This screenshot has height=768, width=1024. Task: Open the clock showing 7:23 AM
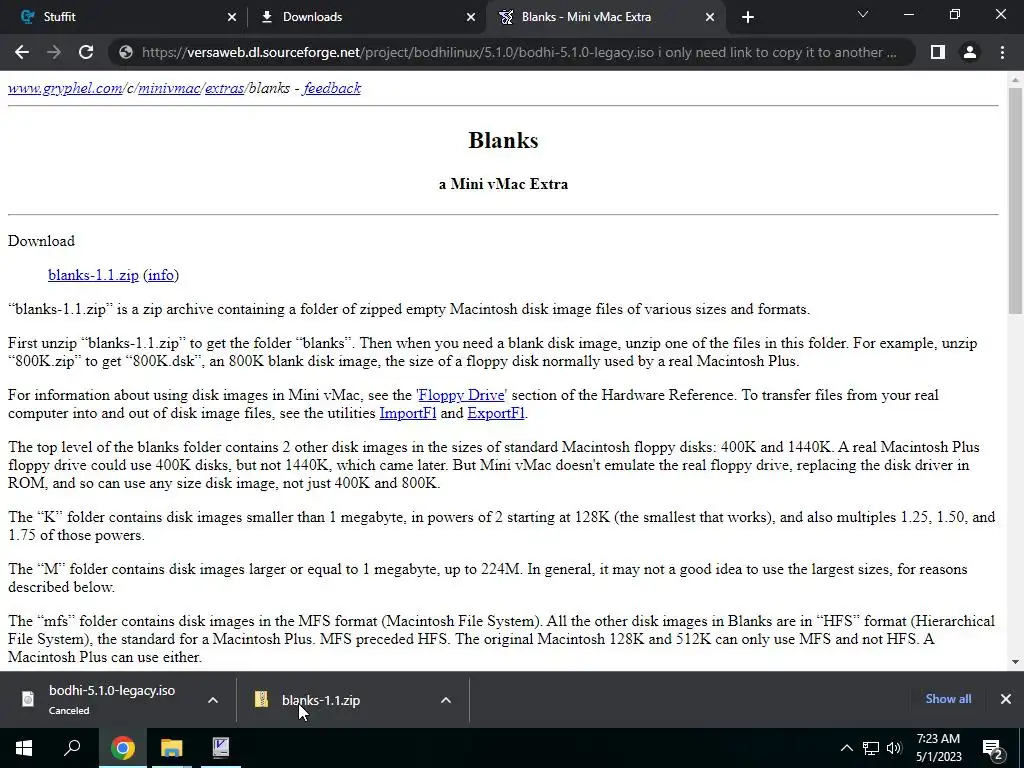pos(938,748)
